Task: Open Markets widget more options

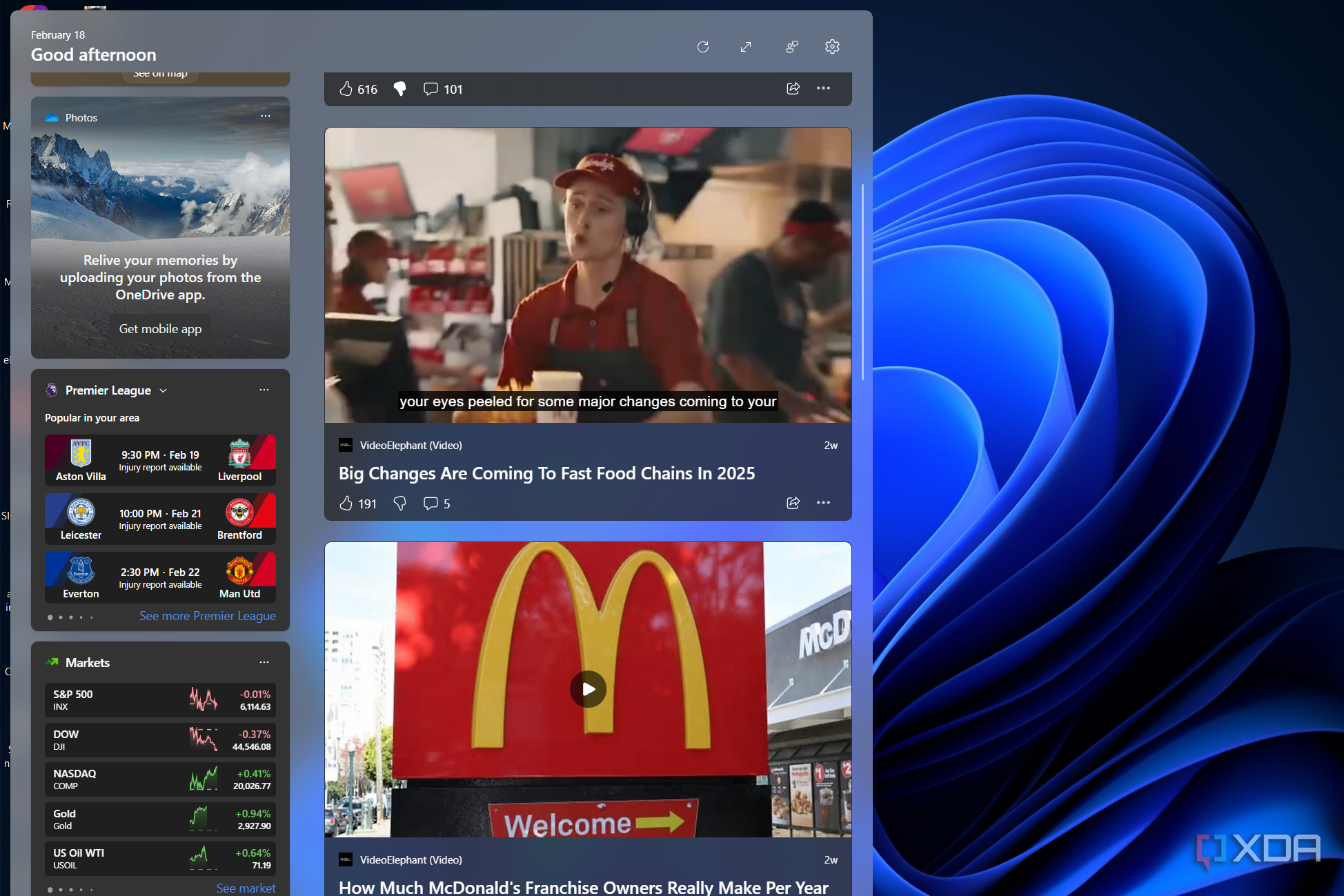Action: pos(264,662)
